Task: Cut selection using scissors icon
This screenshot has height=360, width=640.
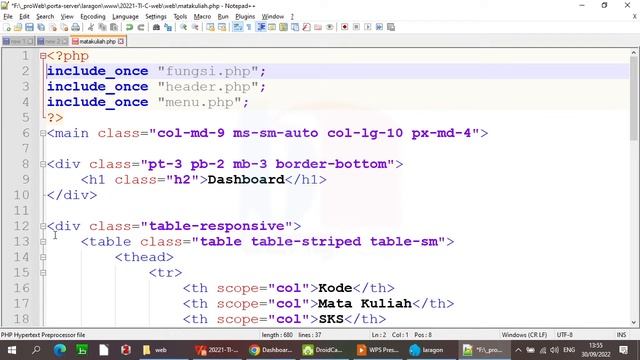Action: (x=91, y=27)
